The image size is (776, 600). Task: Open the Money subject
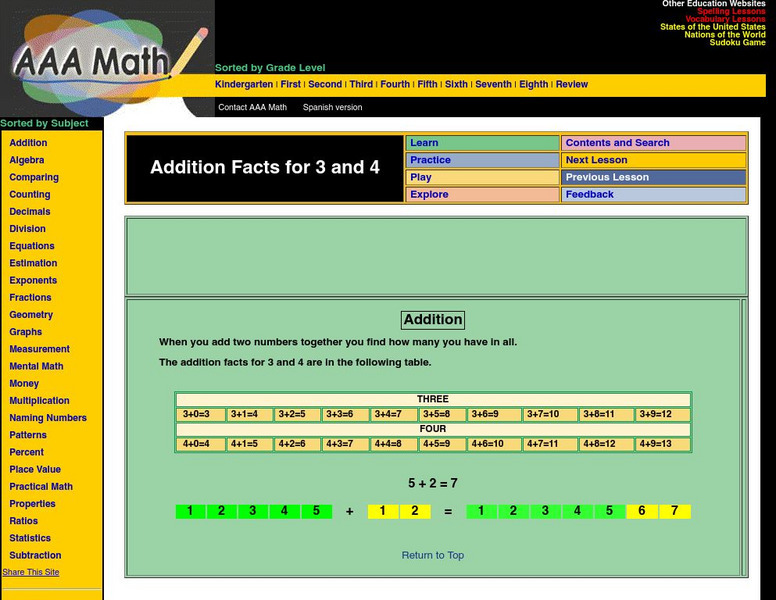click(x=24, y=384)
